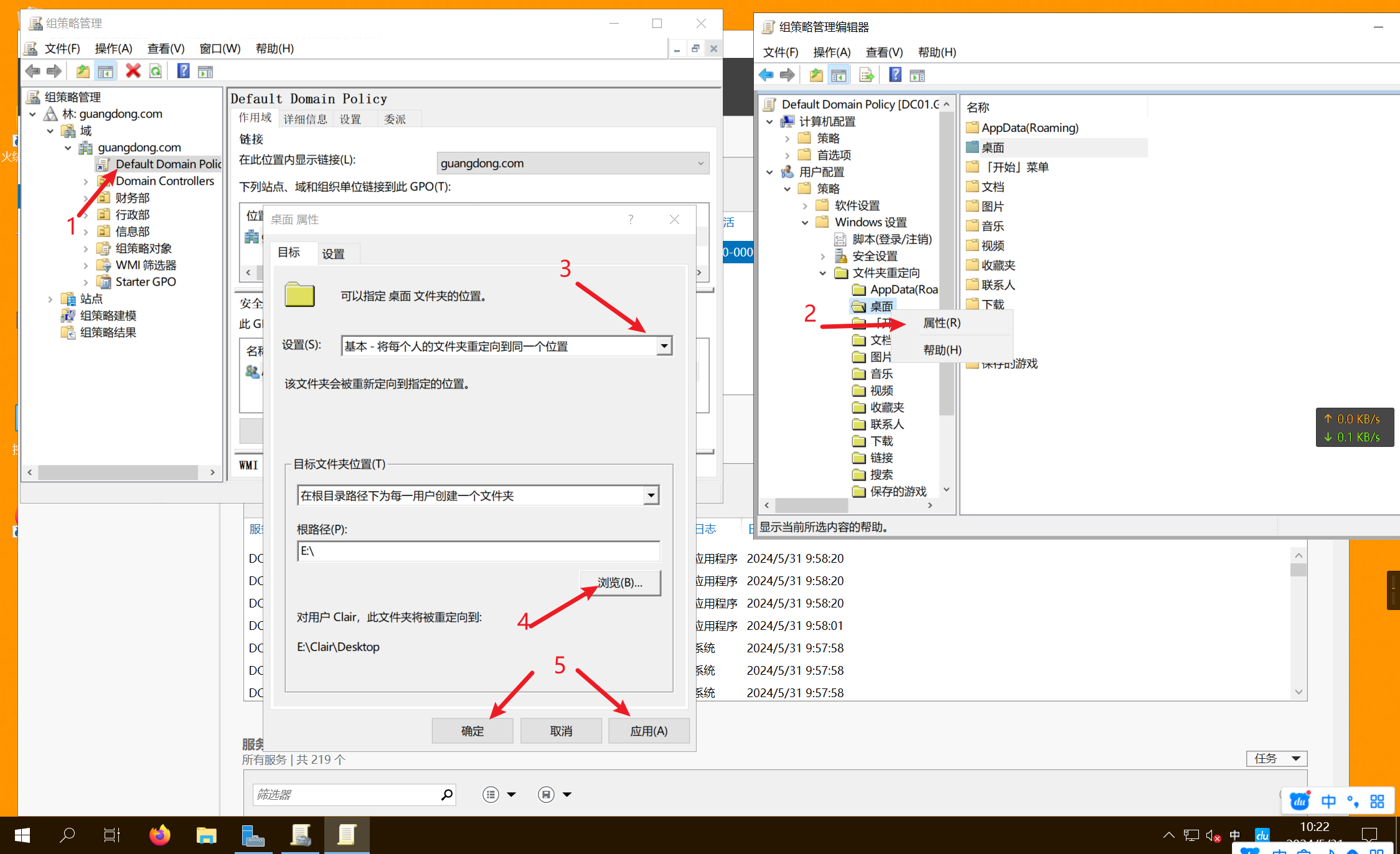1400x854 pixels.
Task: Click volume icon in system tray
Action: [x=1212, y=835]
